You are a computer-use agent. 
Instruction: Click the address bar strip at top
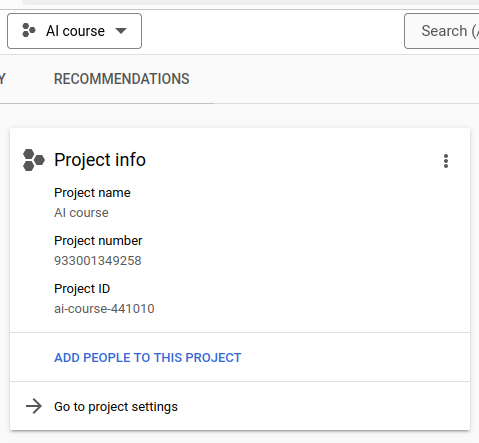(x=250, y=2)
